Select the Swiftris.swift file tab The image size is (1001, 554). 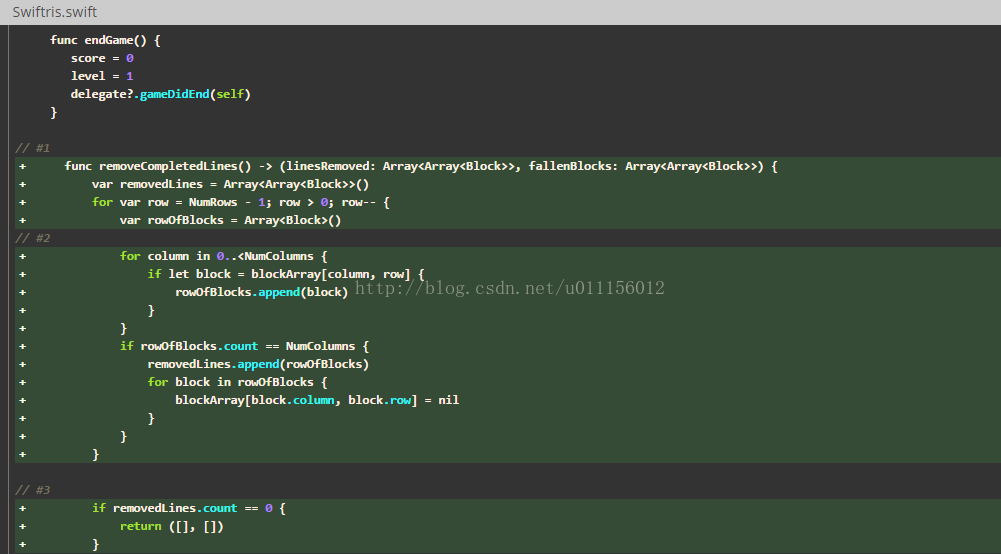tap(55, 12)
